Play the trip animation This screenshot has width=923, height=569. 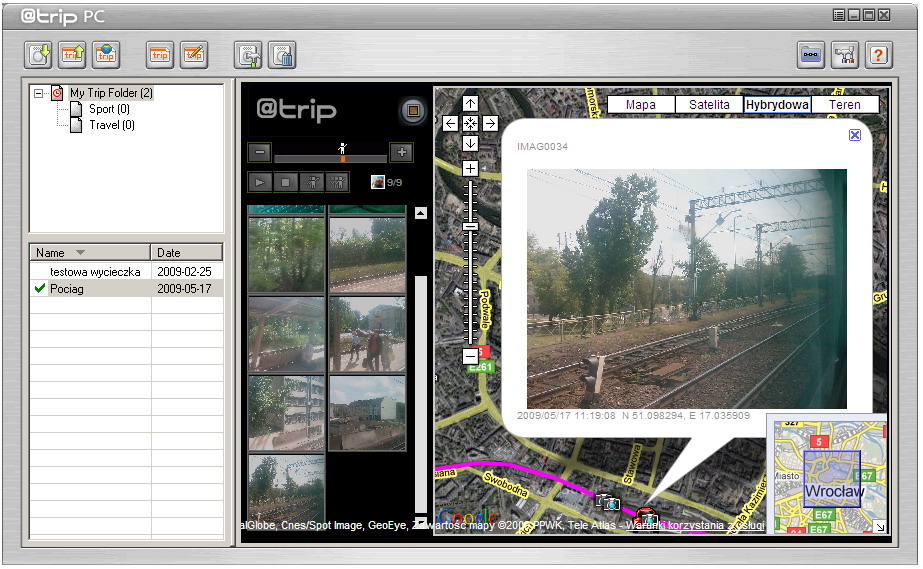tap(260, 182)
